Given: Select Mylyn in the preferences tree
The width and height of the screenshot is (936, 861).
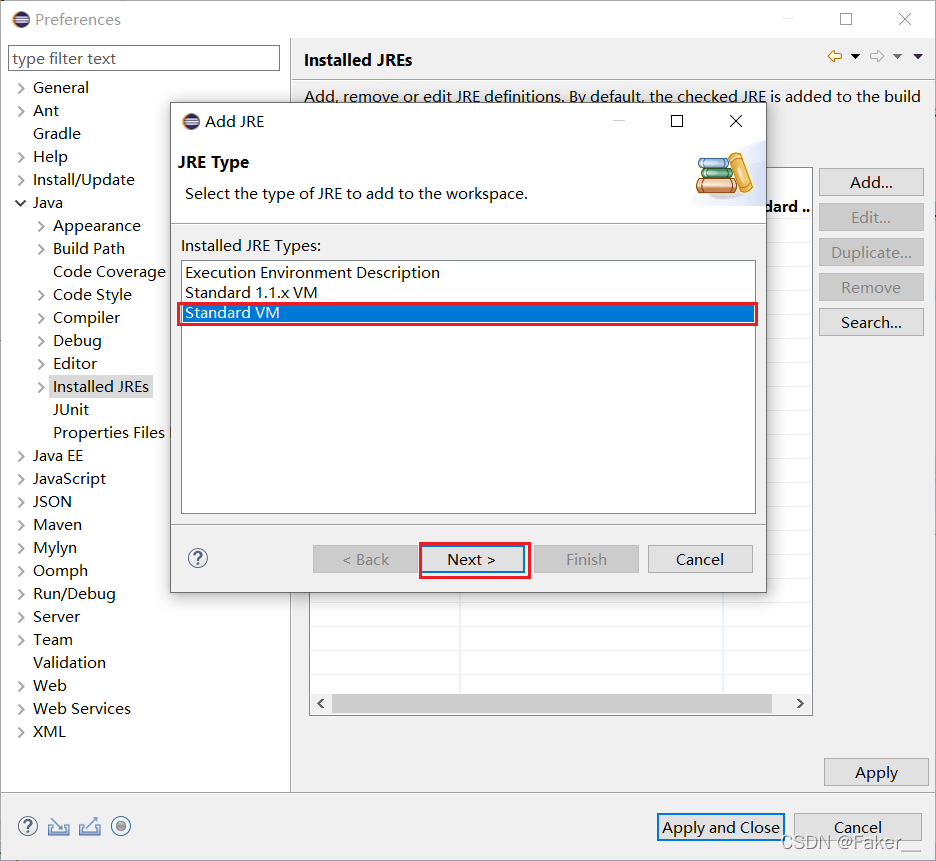Looking at the screenshot, I should pyautogui.click(x=55, y=548).
